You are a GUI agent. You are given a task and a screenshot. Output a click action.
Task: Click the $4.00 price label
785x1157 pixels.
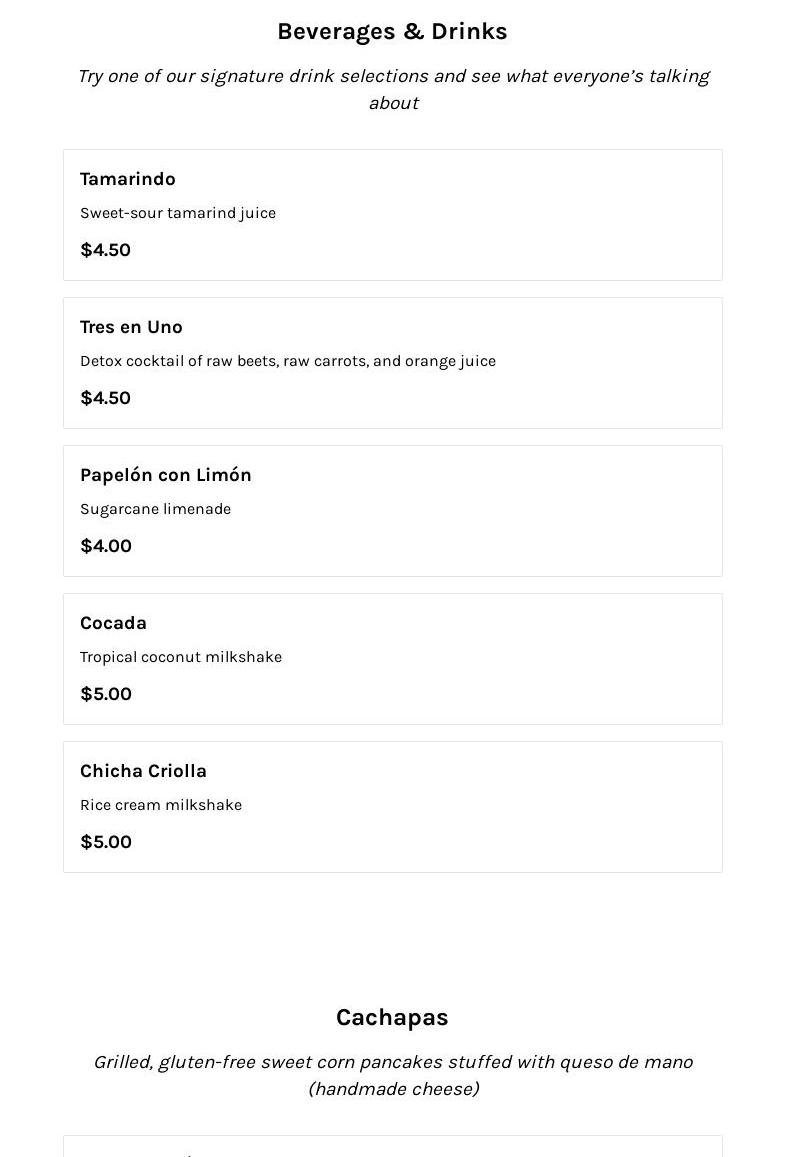pos(106,546)
